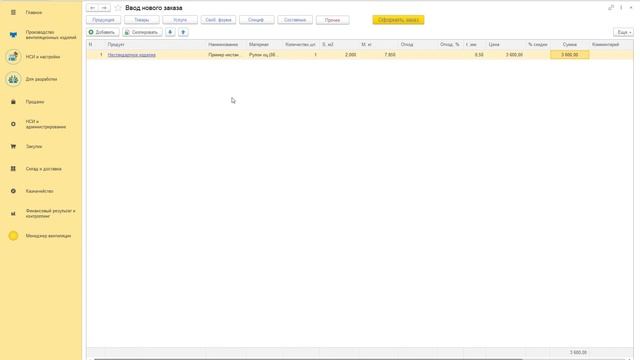The height and width of the screenshot is (360, 640).
Task: Click the M, кг column header
Action: click(x=378, y=44)
